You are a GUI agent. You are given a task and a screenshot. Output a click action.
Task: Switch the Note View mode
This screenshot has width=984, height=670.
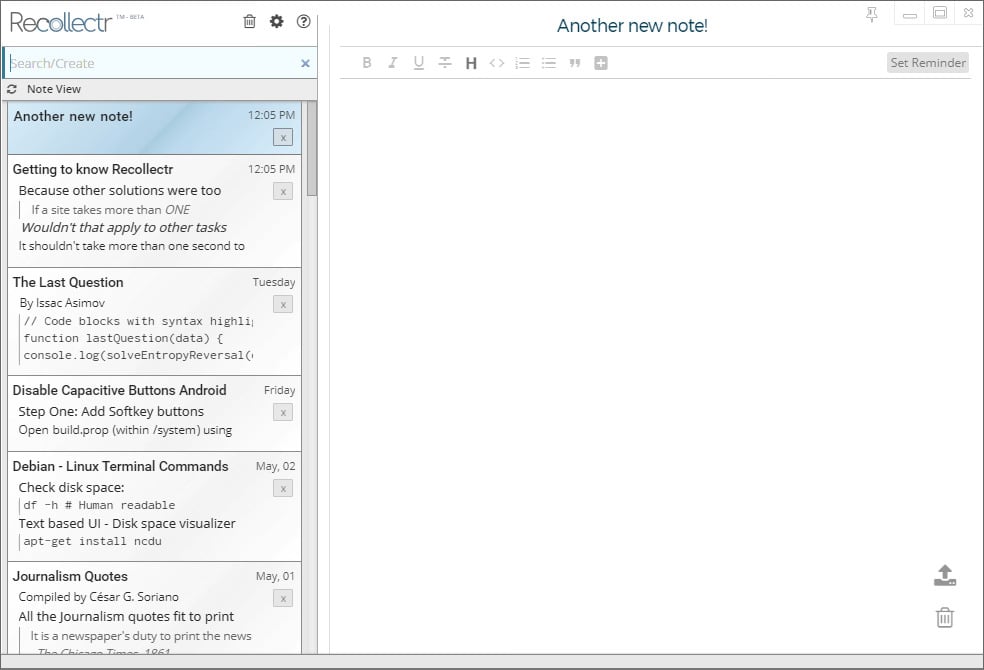54,89
